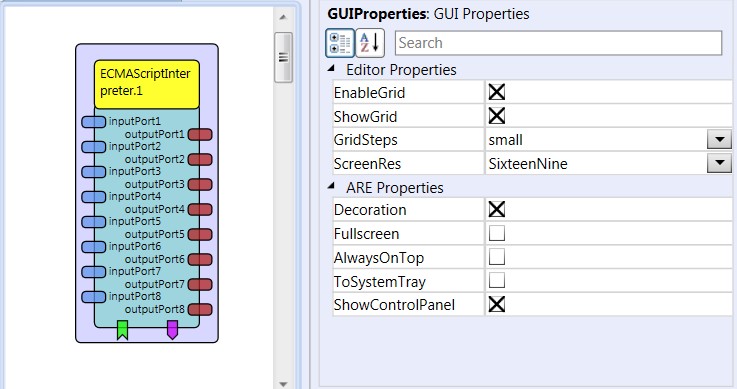Click the red outputPort2 connector
Screen dimensions: 737x389
pyautogui.click(x=200, y=160)
